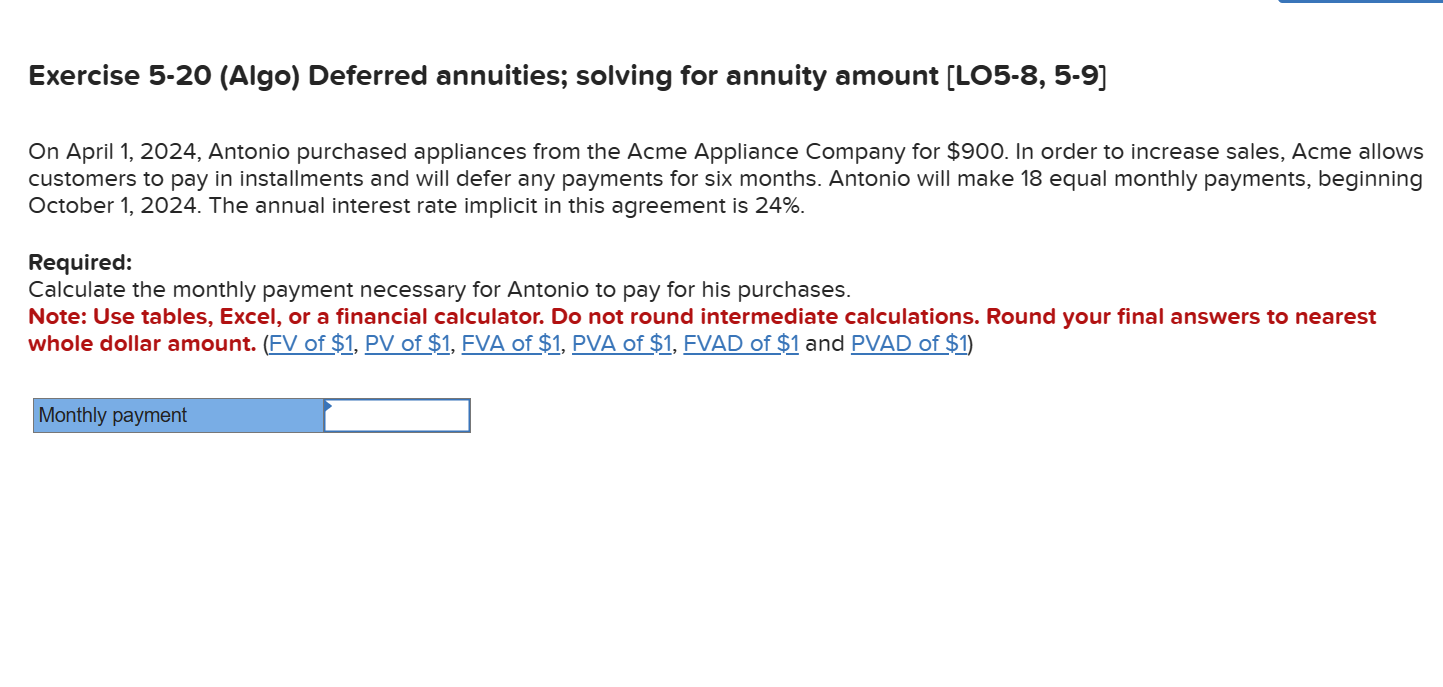This screenshot has height=687, width=1443.
Task: Open the PV of $1 table link
Action: click(x=407, y=343)
